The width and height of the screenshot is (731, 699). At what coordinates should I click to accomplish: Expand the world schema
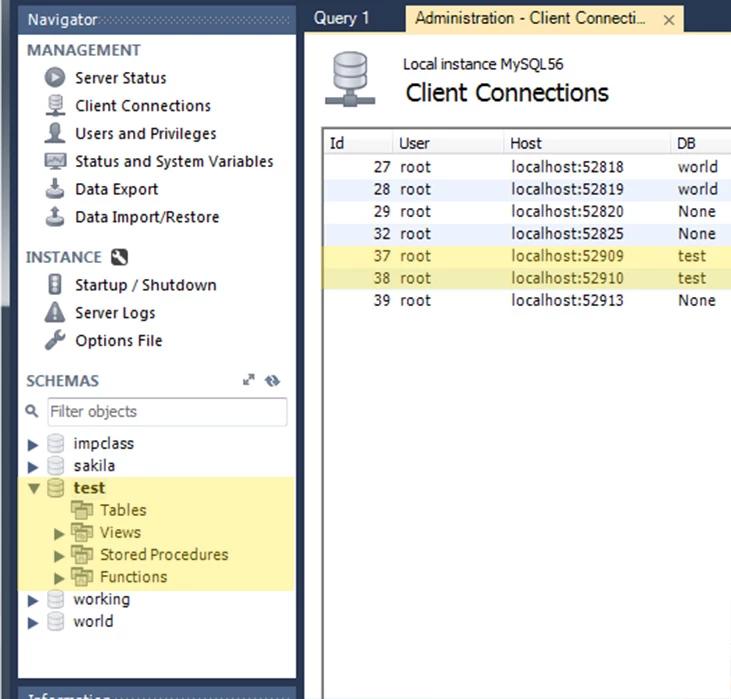click(x=33, y=623)
